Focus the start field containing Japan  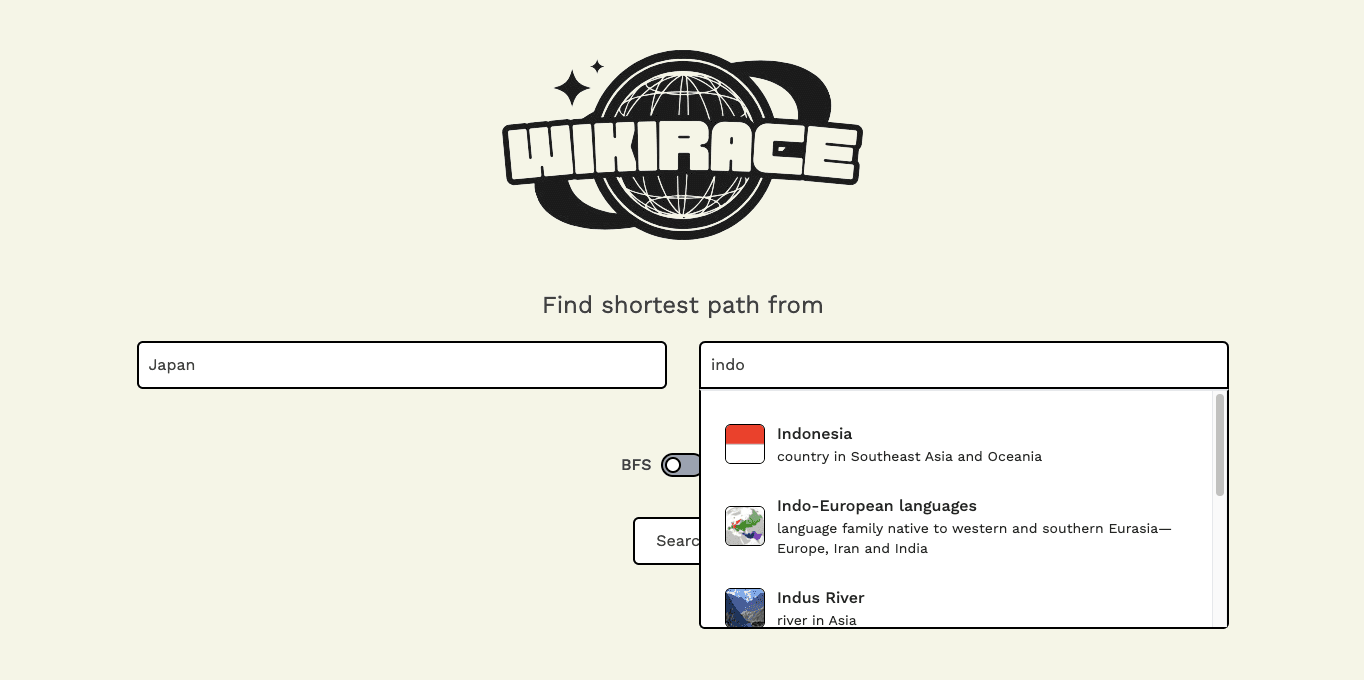[402, 365]
